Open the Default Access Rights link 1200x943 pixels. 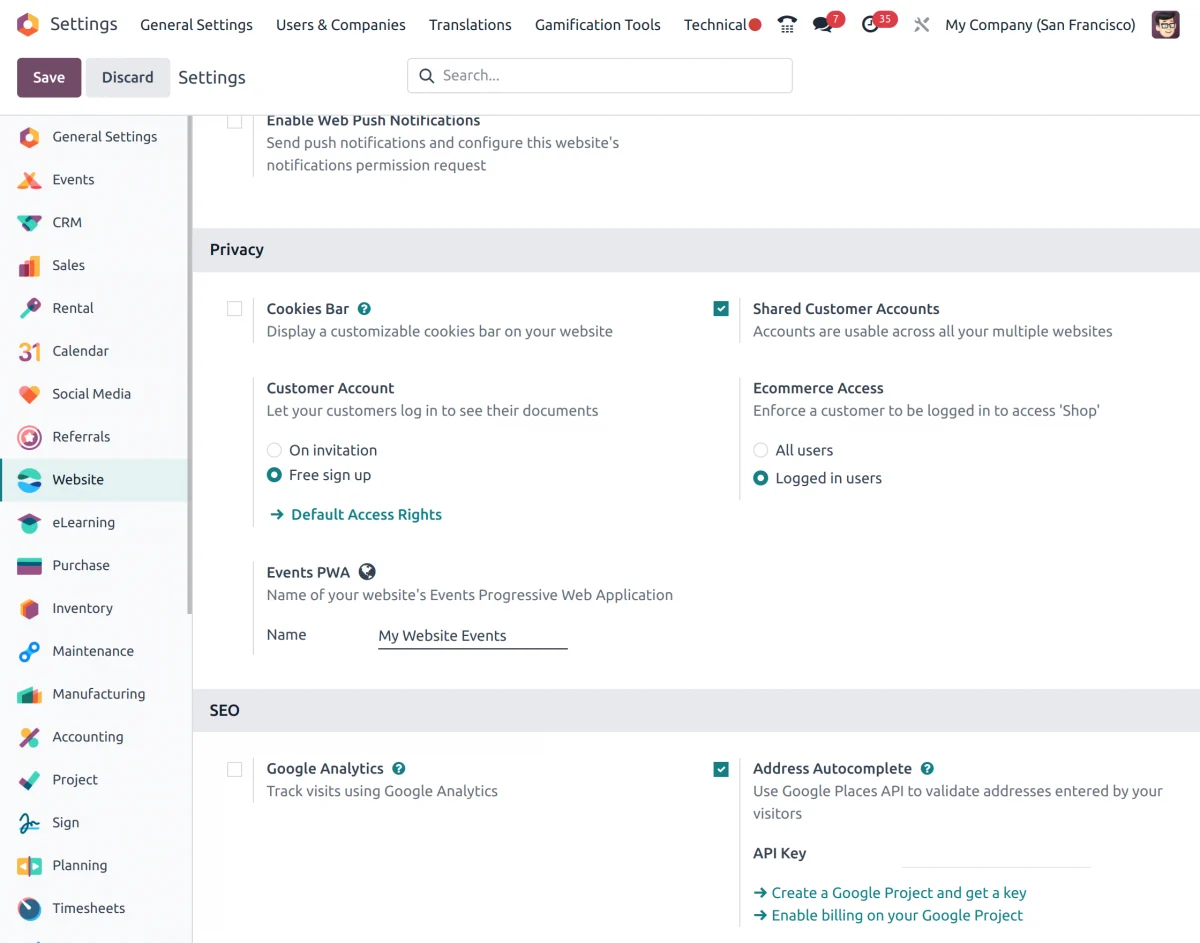(365, 514)
